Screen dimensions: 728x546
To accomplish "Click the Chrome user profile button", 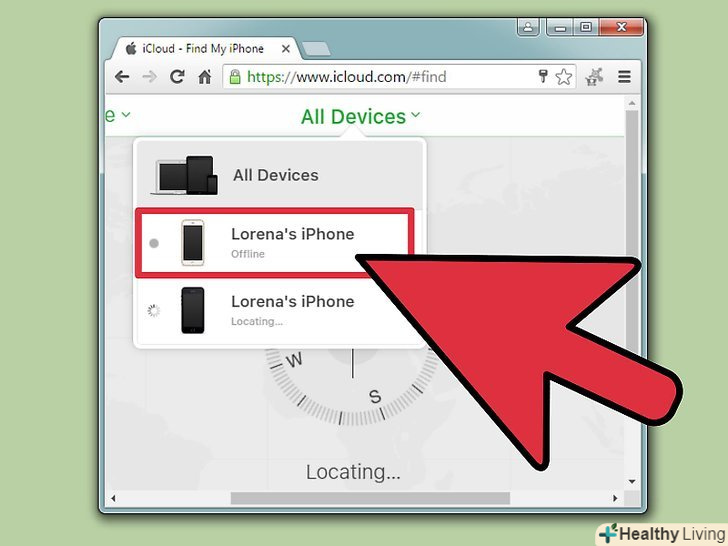I will click(528, 27).
